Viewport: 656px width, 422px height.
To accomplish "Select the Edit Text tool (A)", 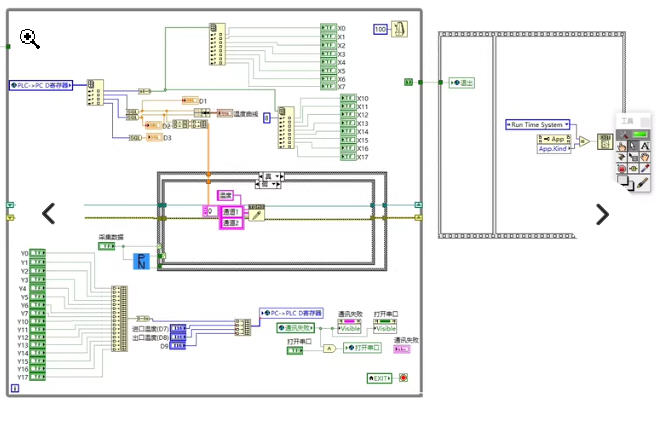I will click(645, 146).
